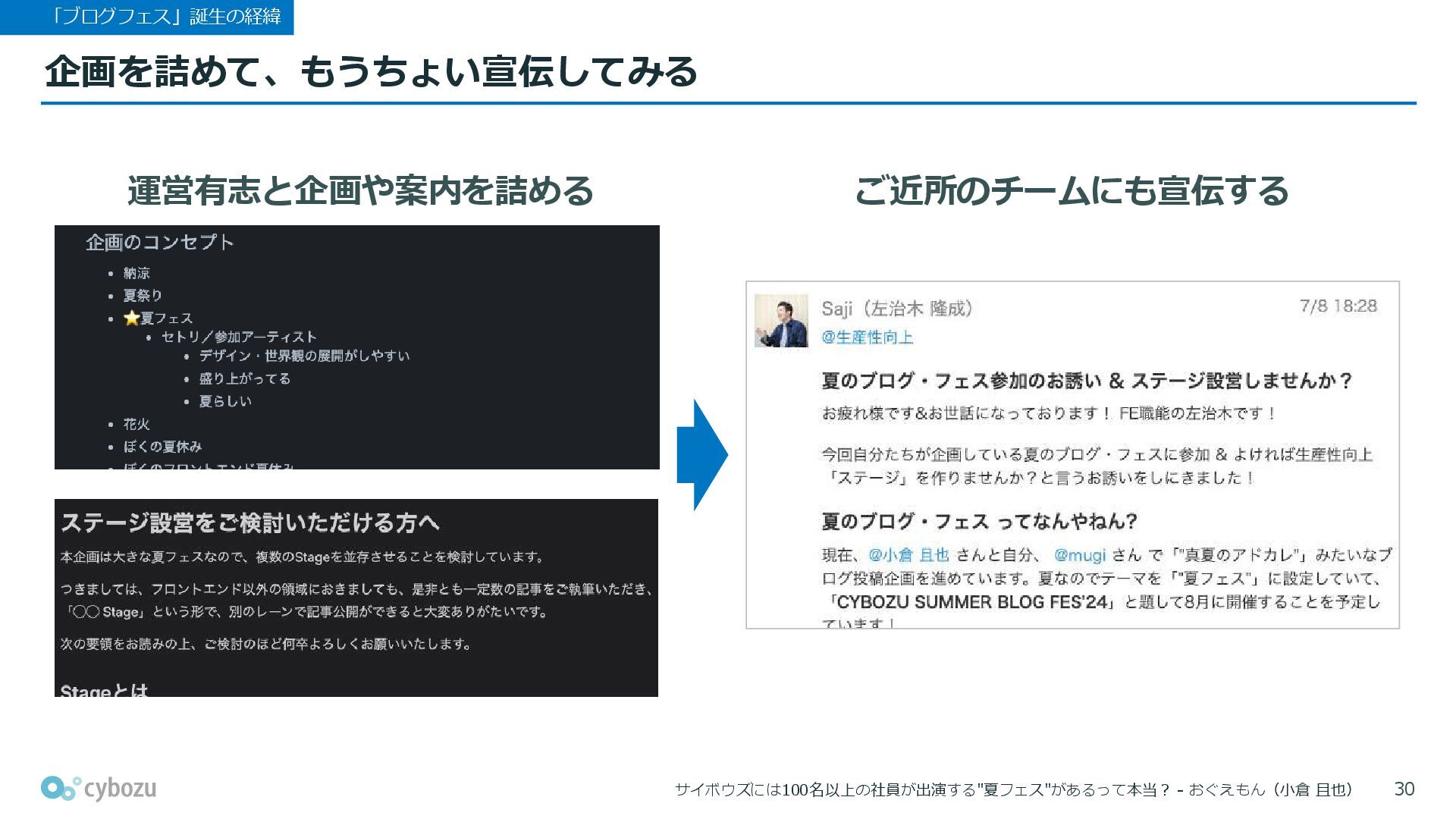Screen dimensions: 1456x819
Task: Click the 7/8 18:28 timestamp
Action: (x=1338, y=306)
